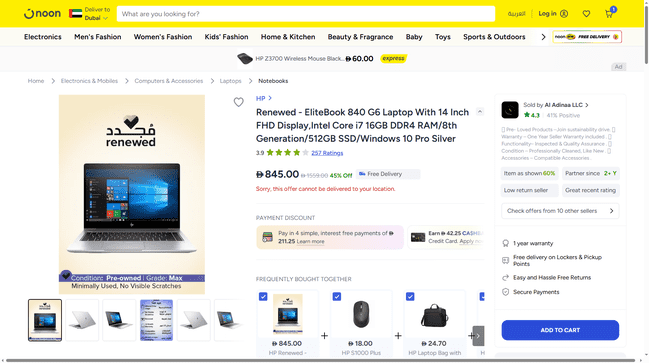Click the horizontal scrollbar at page bottom

pos(320,360)
